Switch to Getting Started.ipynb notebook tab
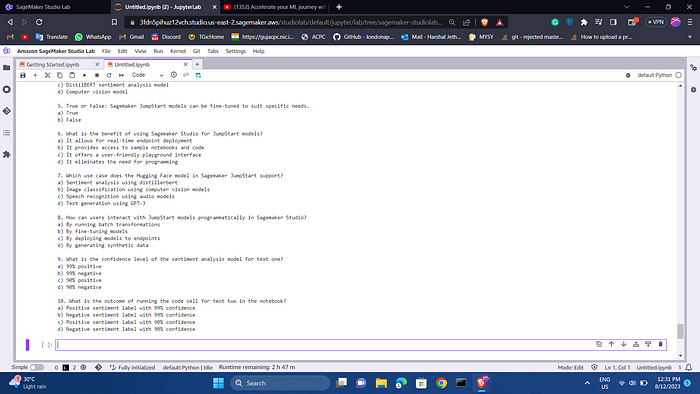The image size is (700, 394). click(x=53, y=65)
